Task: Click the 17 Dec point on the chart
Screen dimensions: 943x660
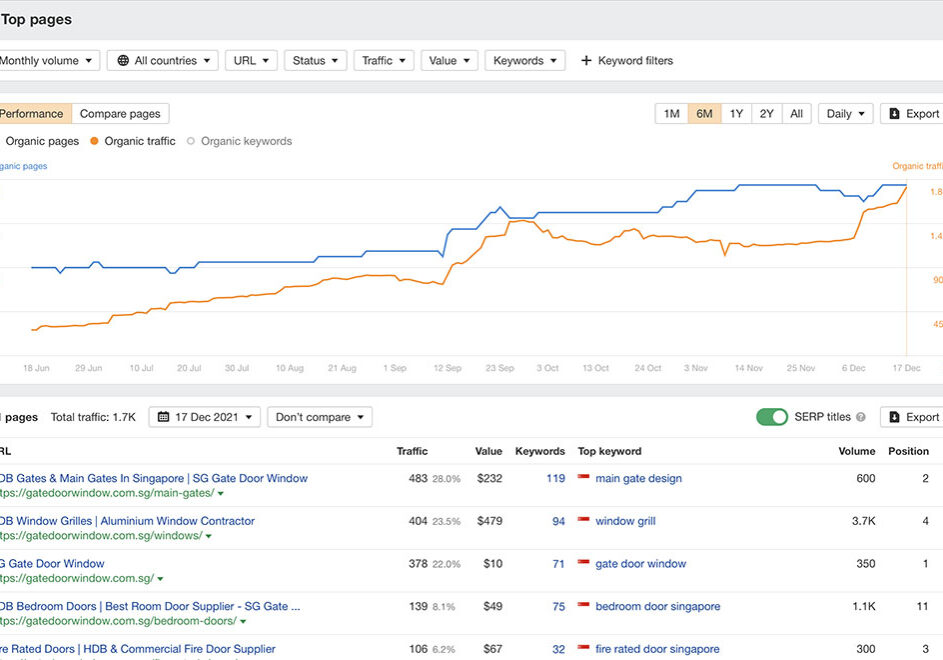Action: tap(906, 187)
